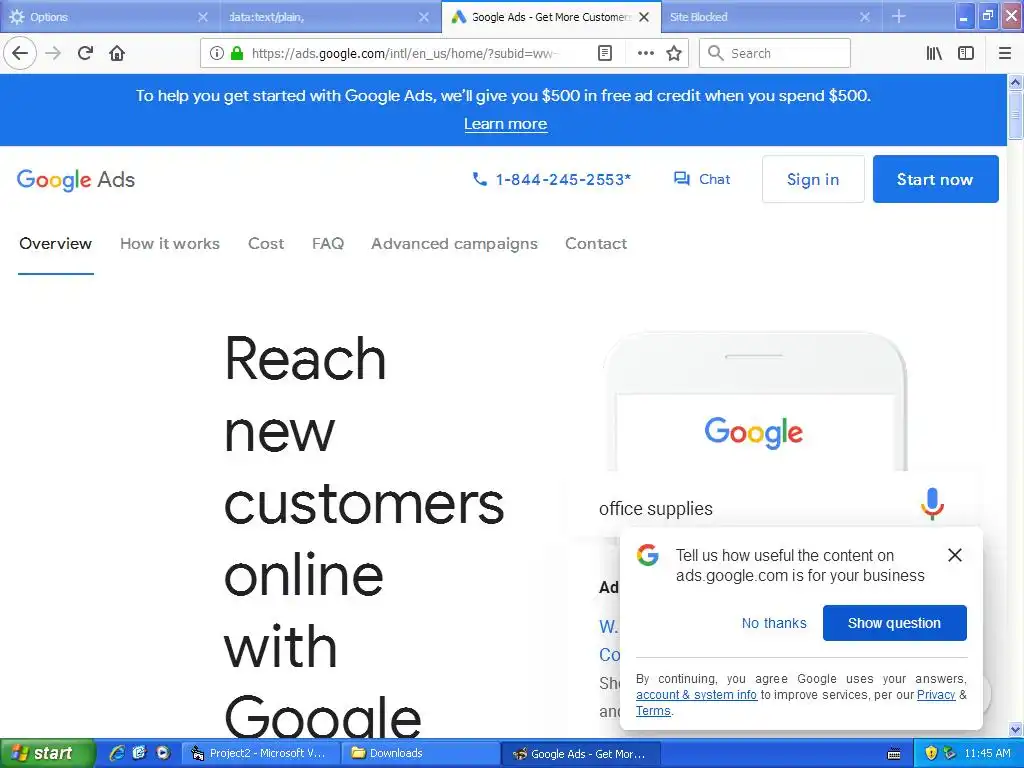Image resolution: width=1024 pixels, height=768 pixels.
Task: Open the Firefox hamburger menu
Action: coord(1004,53)
